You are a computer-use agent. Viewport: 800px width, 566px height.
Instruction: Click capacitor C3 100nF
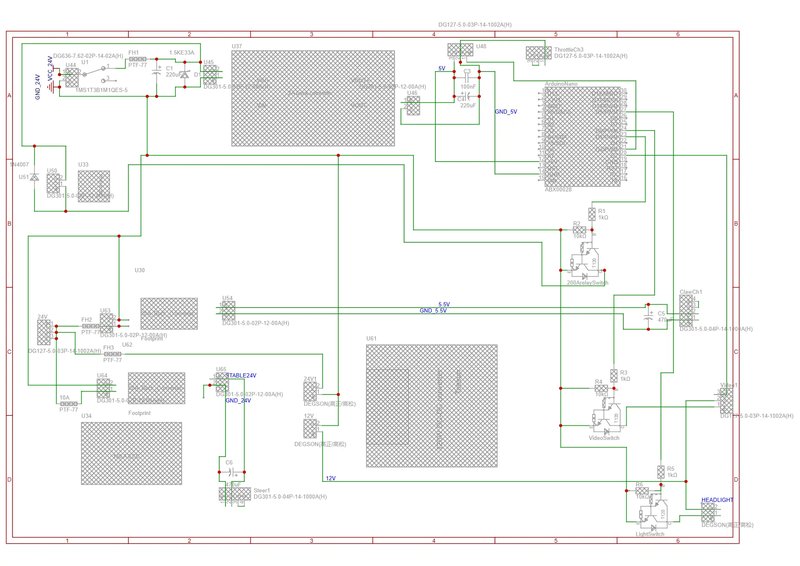(x=466, y=78)
